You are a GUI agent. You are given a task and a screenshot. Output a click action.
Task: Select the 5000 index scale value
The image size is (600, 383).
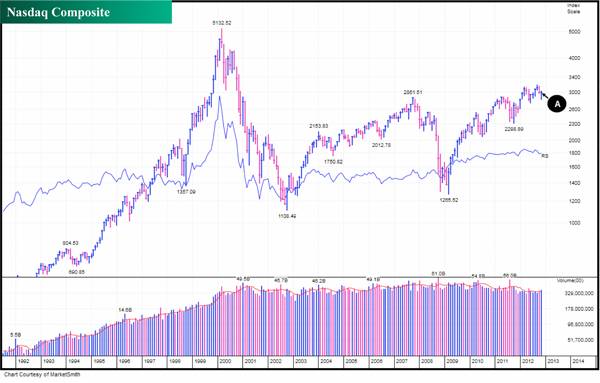(x=574, y=32)
